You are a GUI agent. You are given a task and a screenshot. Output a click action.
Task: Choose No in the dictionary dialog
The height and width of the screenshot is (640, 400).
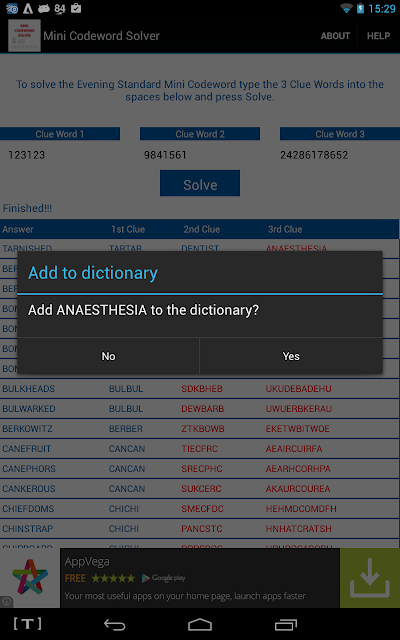(x=108, y=356)
